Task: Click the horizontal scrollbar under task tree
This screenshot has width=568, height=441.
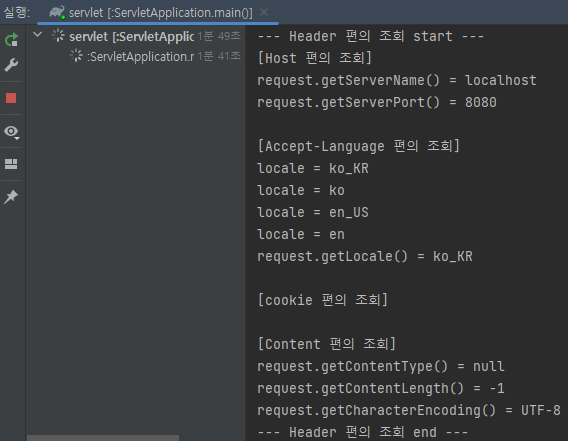Action: [x=103, y=438]
